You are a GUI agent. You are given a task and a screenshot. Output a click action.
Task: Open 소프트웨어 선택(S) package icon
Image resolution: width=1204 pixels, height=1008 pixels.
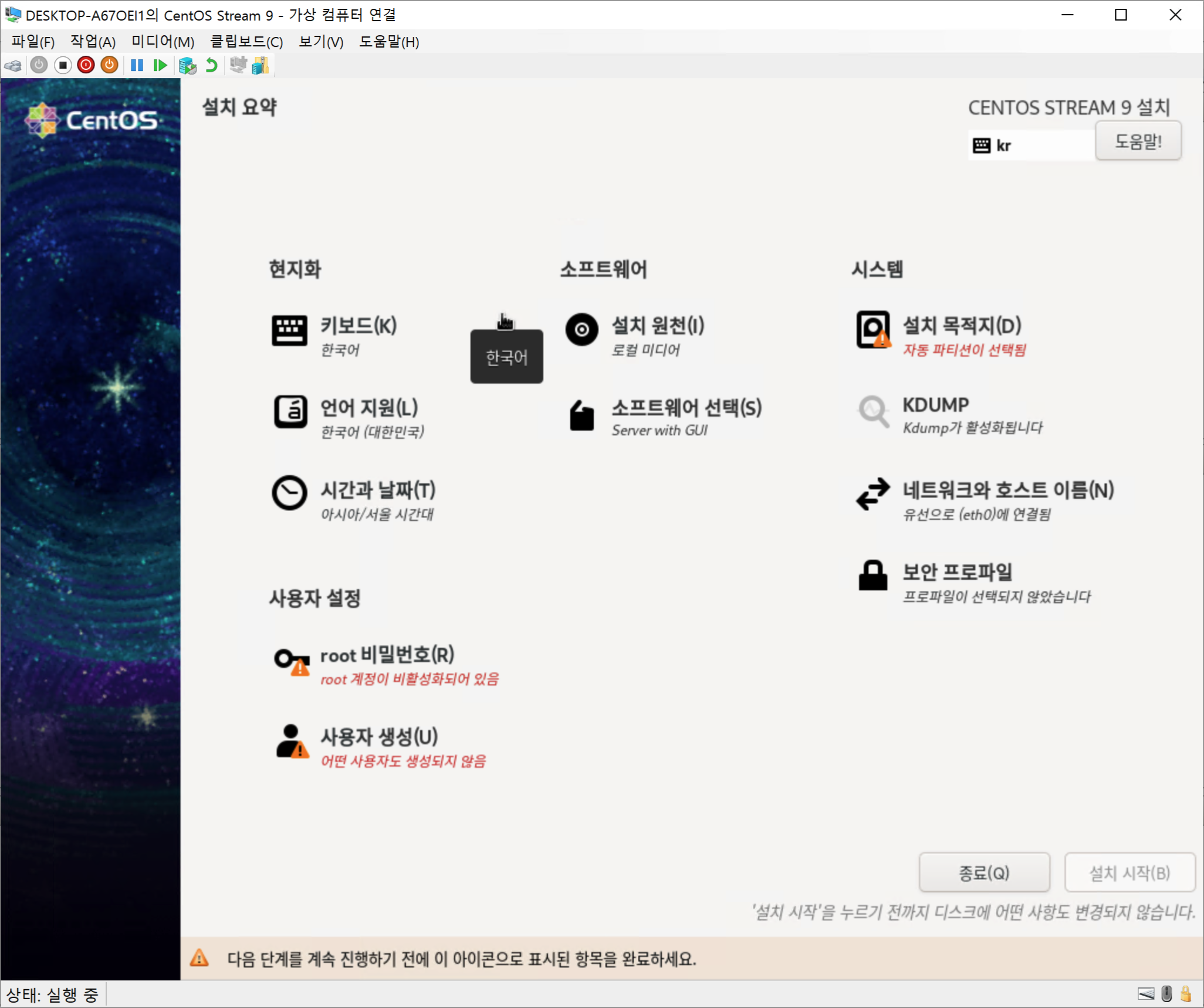click(x=581, y=415)
